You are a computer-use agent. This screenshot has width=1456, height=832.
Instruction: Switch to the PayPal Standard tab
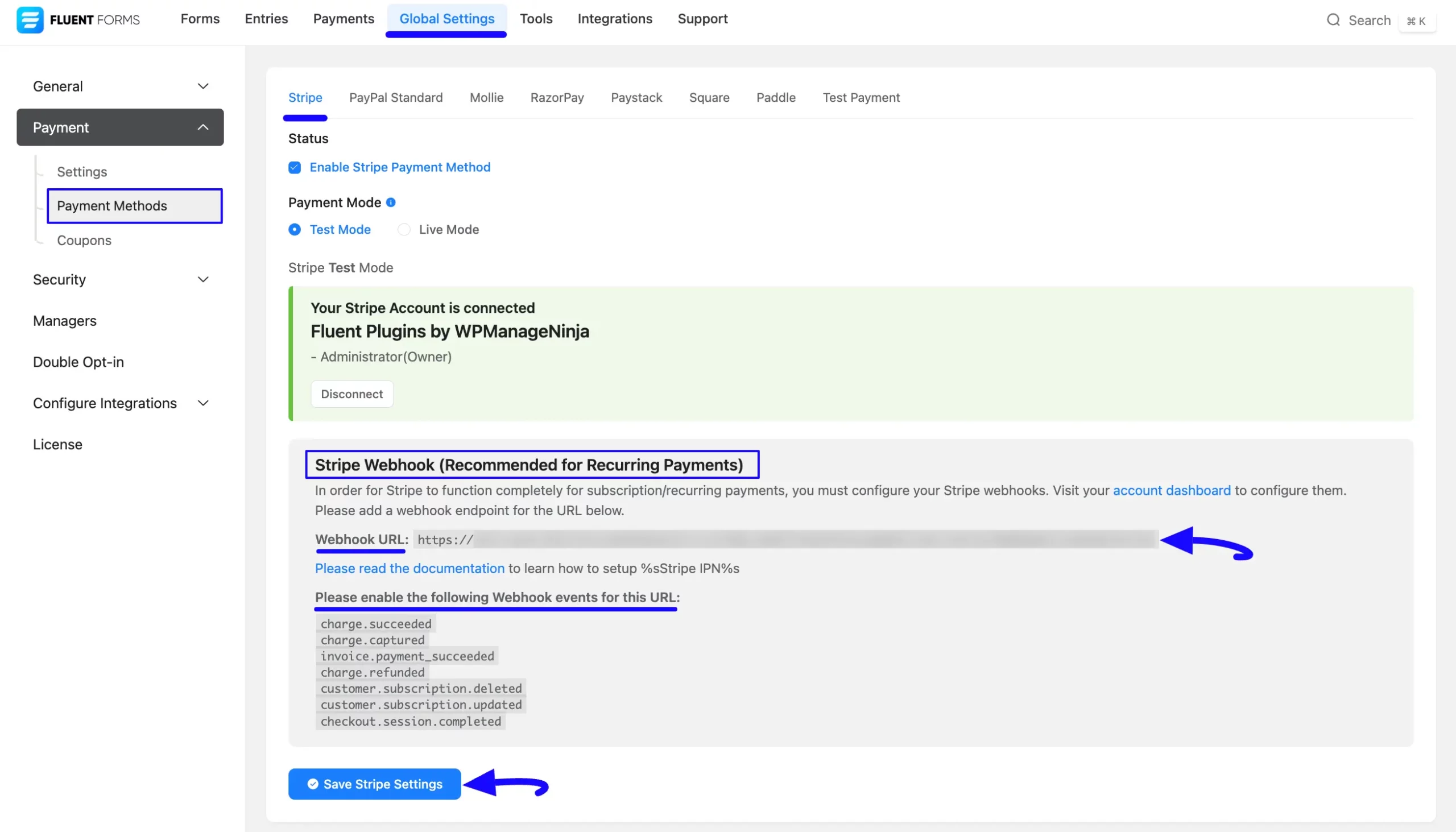pos(396,98)
